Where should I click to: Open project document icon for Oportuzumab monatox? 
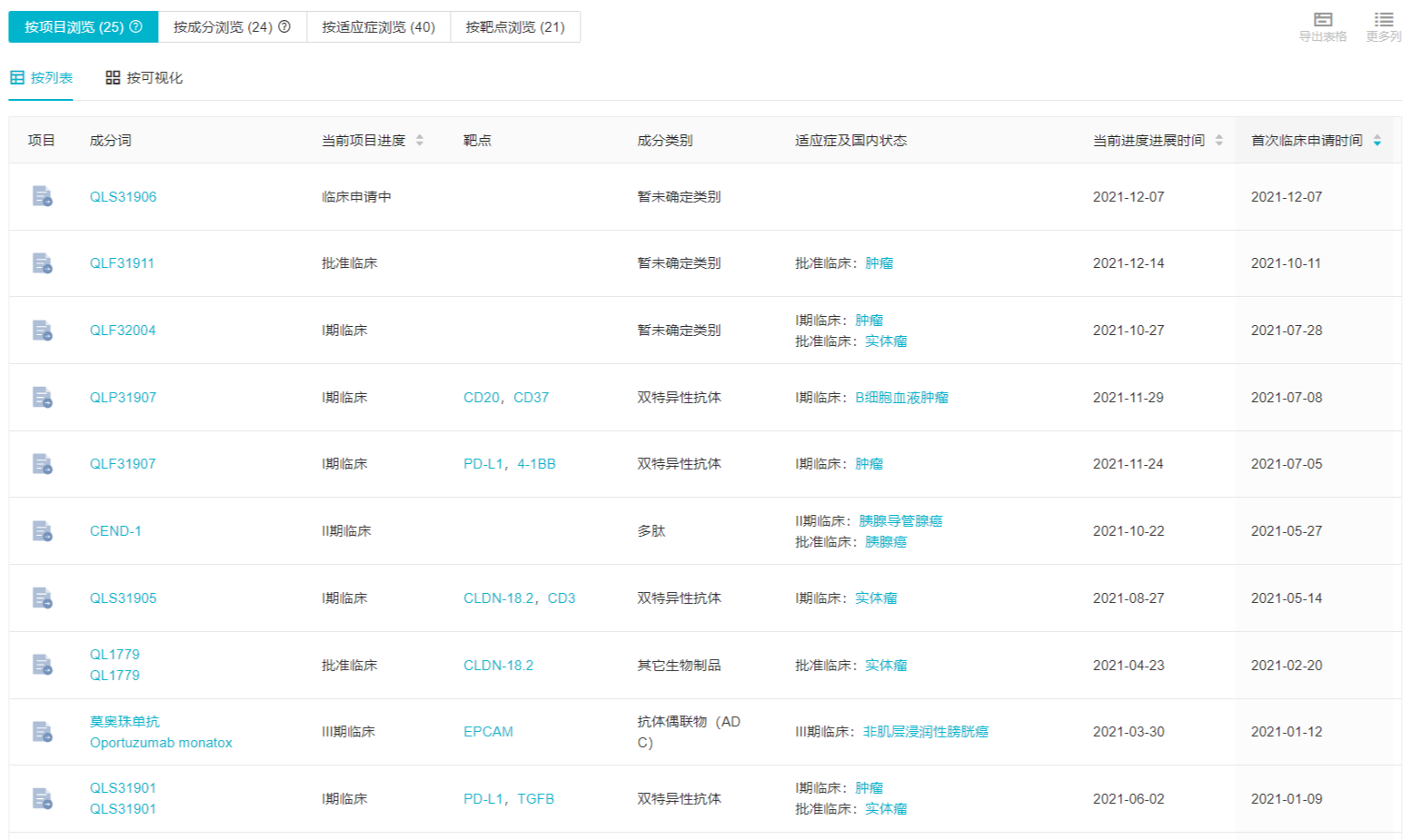(42, 732)
